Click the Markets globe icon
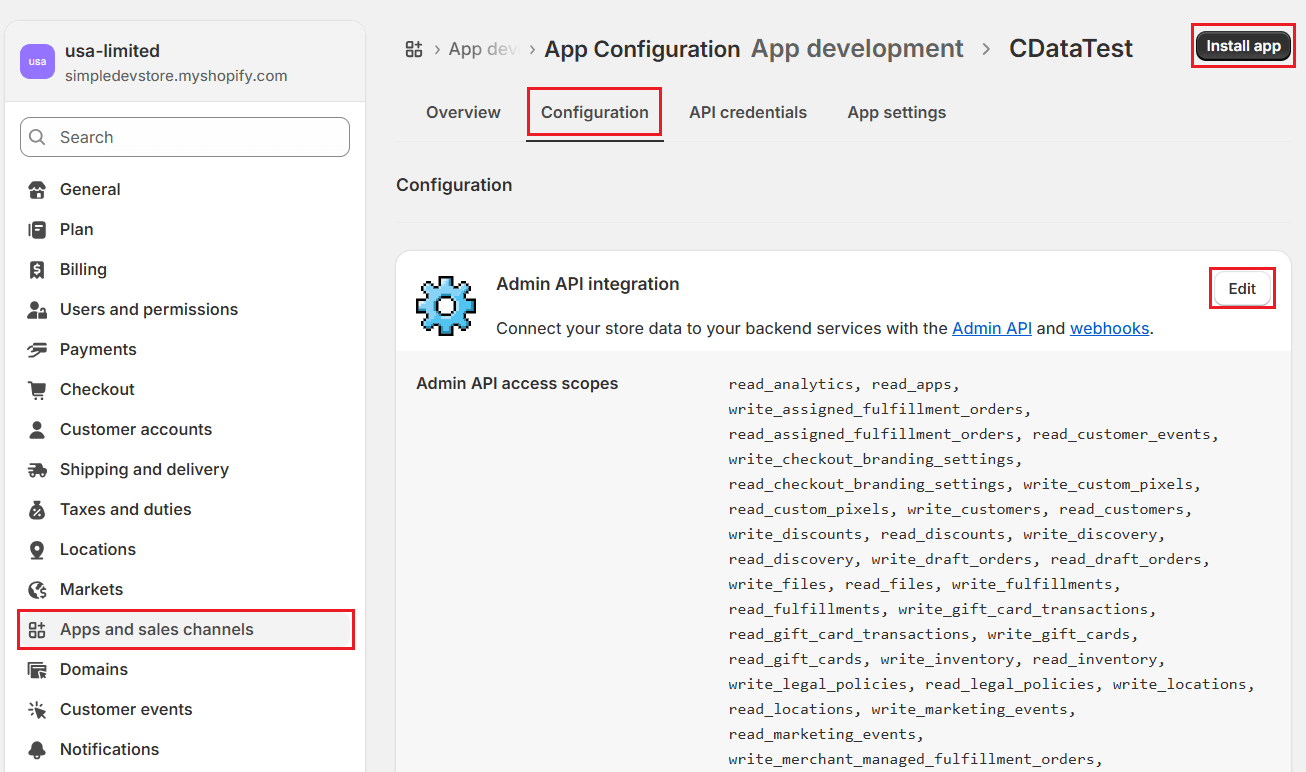The height and width of the screenshot is (772, 1306). pos(37,590)
